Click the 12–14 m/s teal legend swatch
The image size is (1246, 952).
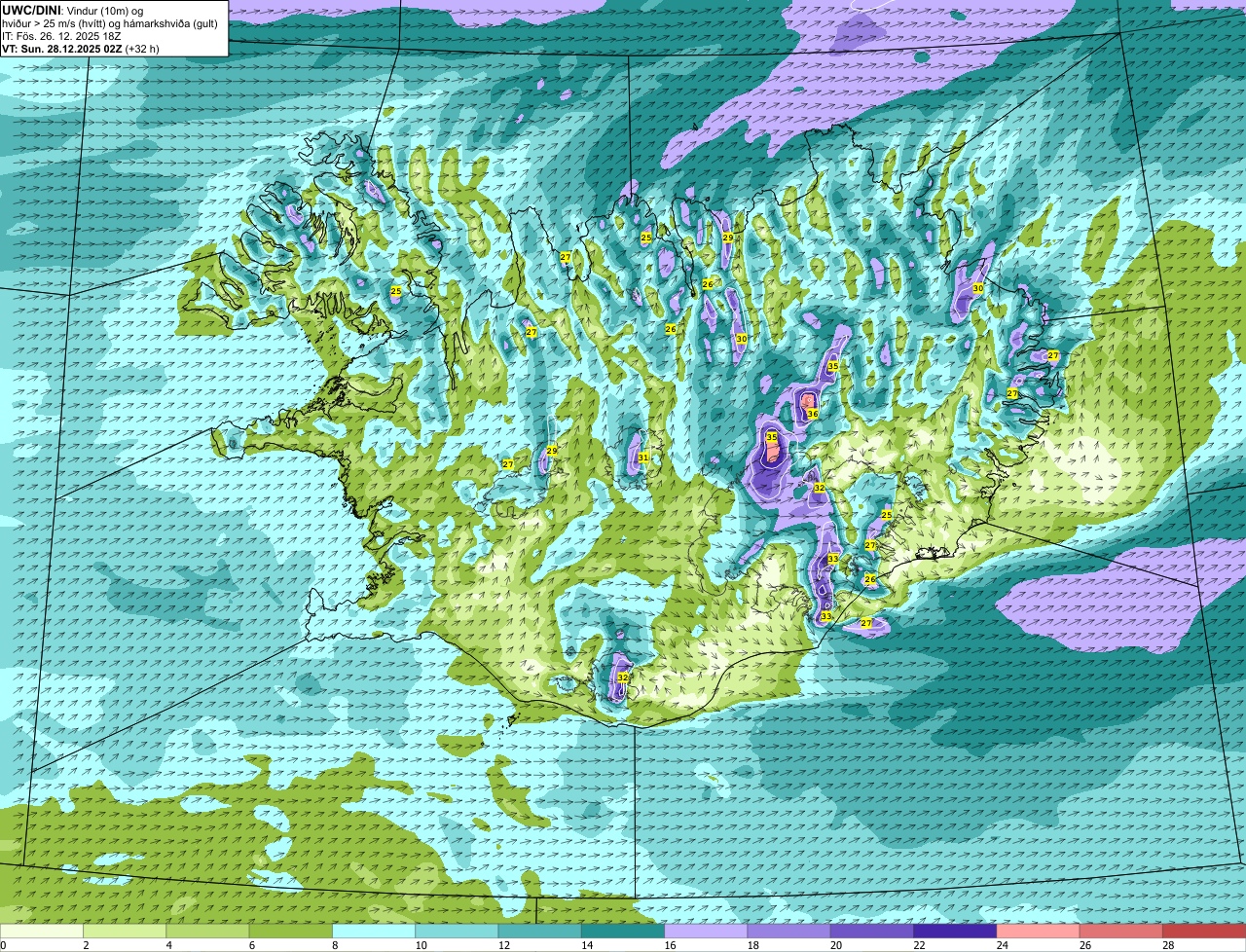tap(540, 931)
